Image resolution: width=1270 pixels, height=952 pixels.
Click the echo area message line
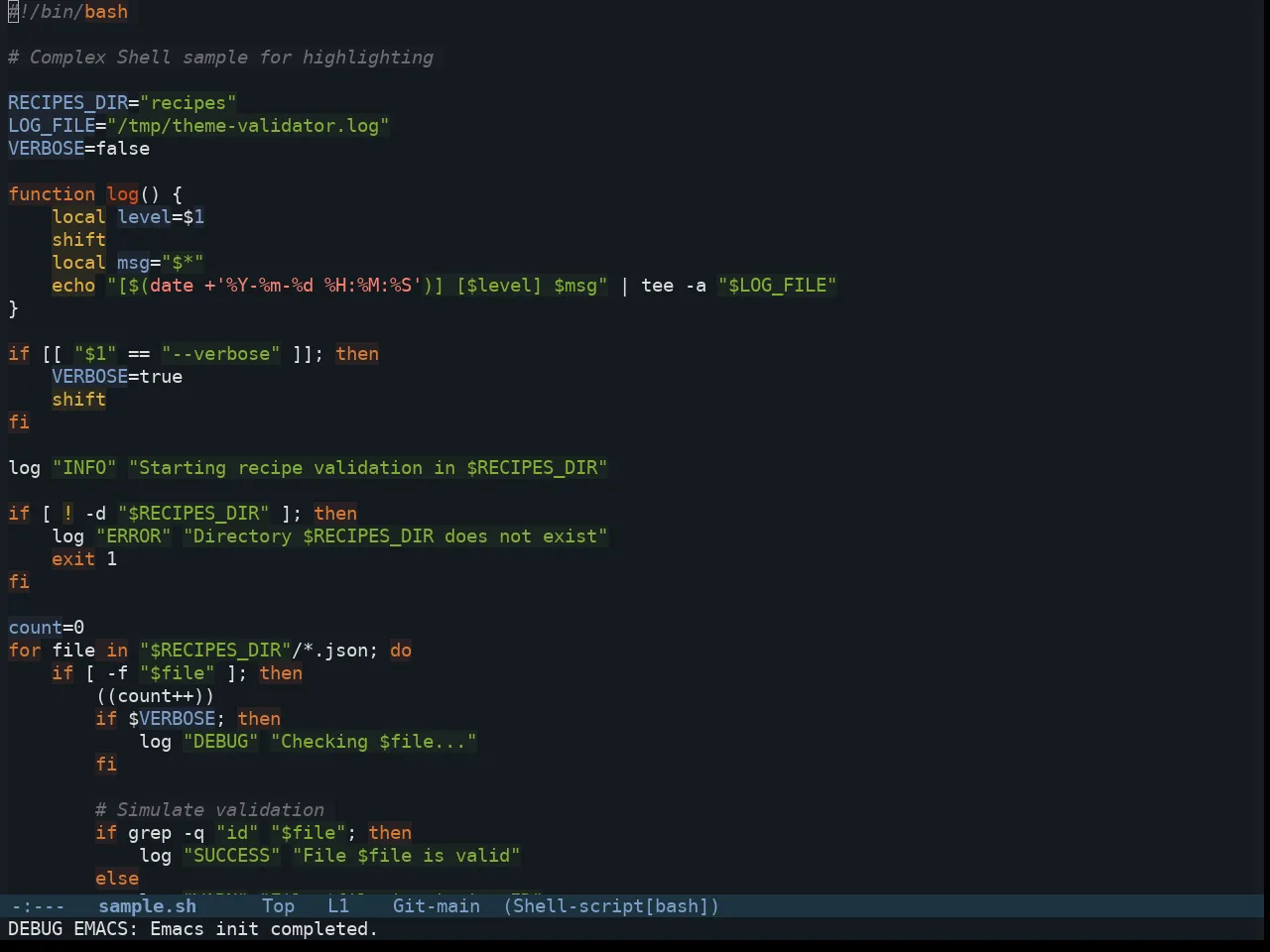tap(192, 929)
